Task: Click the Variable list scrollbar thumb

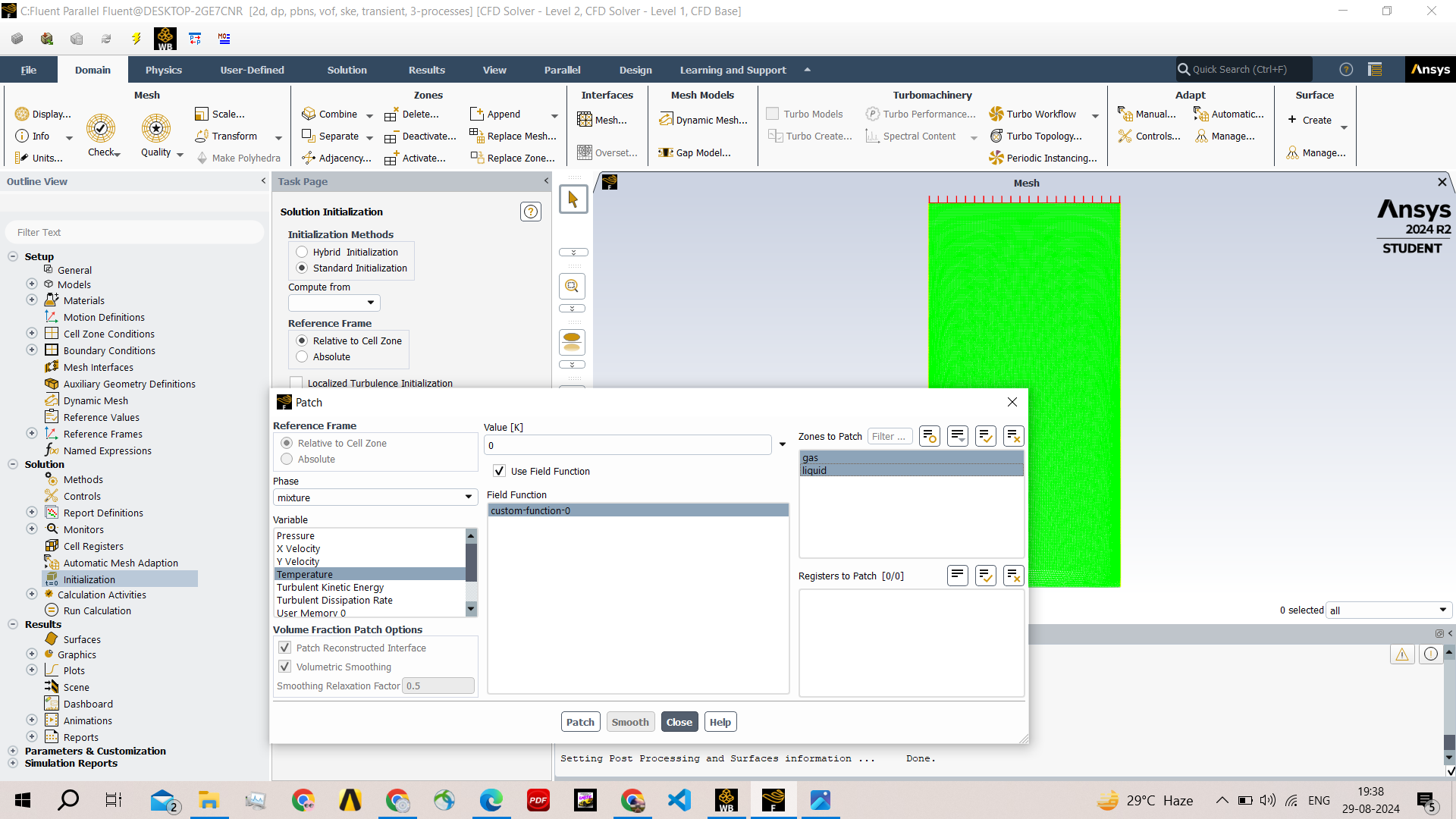Action: click(471, 561)
